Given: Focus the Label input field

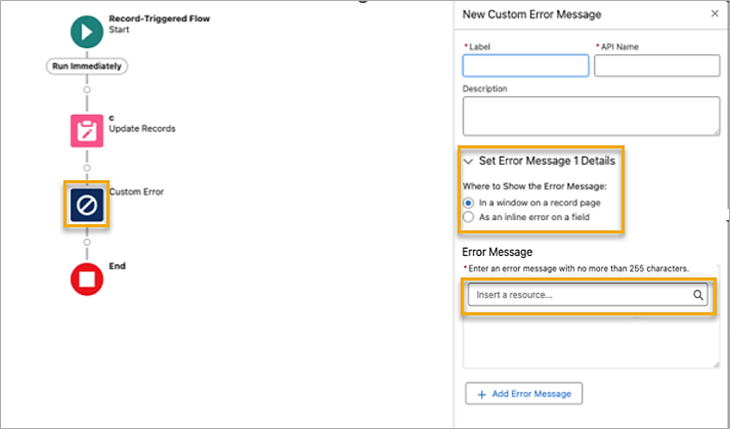Looking at the screenshot, I should pyautogui.click(x=525, y=66).
